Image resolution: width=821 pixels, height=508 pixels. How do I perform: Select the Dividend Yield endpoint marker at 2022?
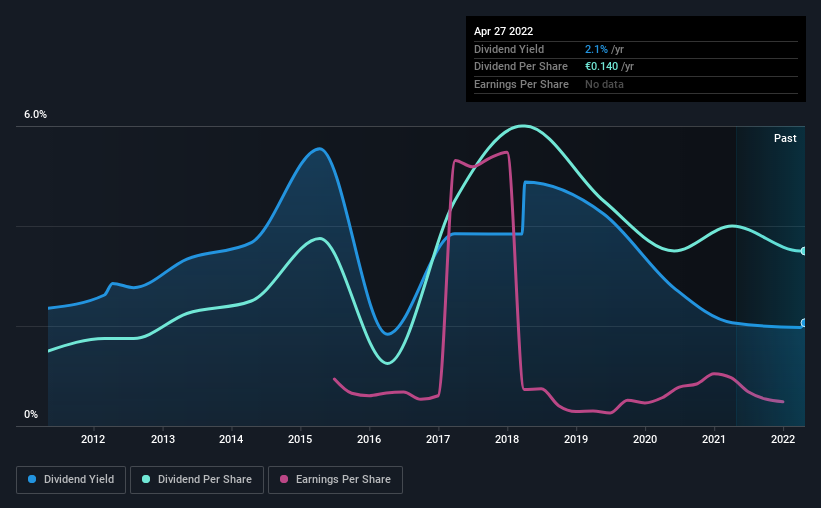[x=804, y=323]
